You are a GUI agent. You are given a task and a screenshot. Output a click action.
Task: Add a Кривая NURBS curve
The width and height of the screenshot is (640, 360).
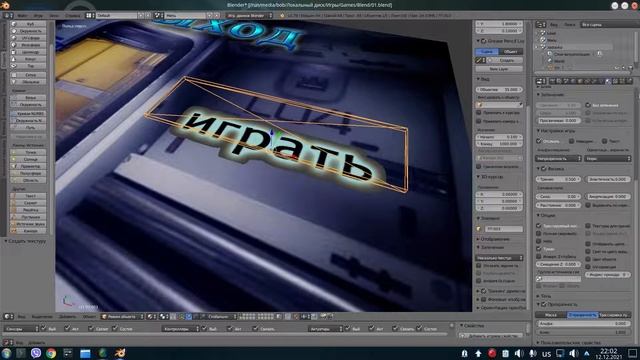pos(29,113)
